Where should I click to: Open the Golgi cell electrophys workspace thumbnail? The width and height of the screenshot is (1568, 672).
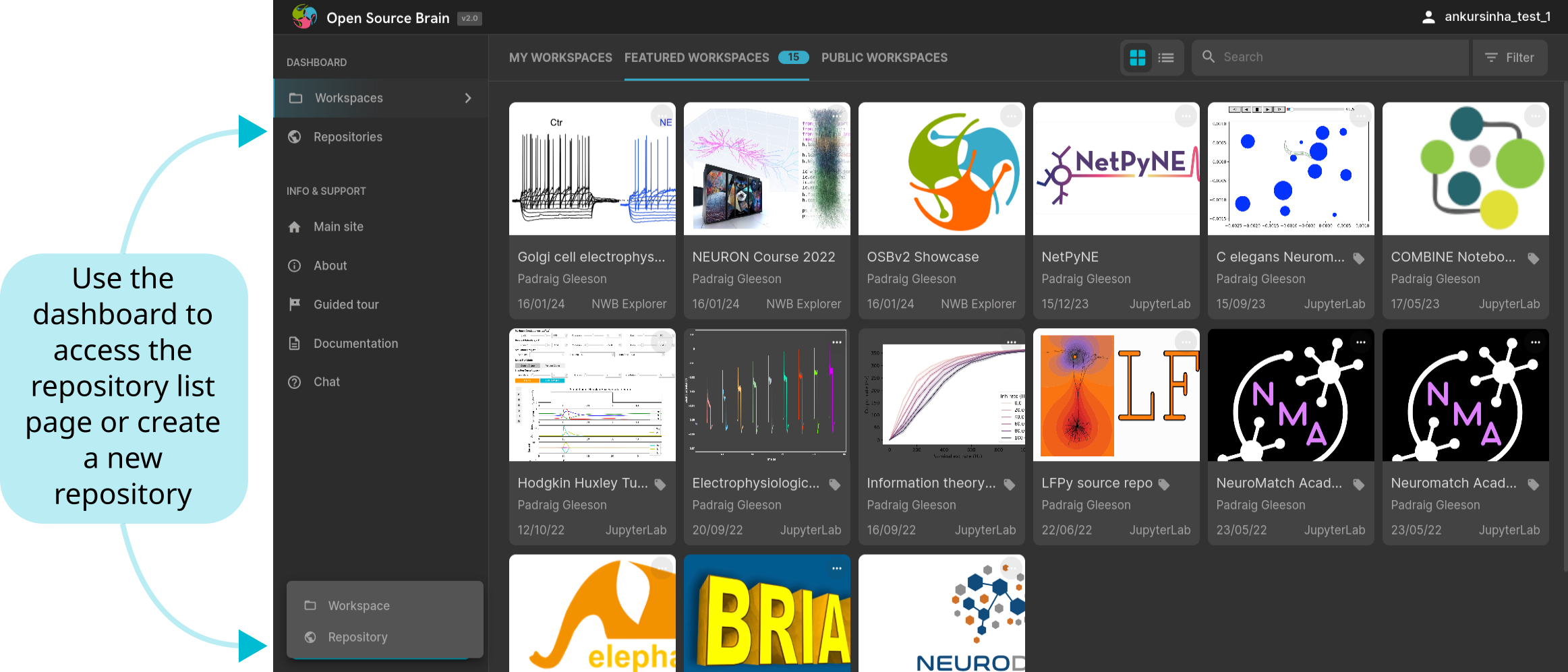coord(592,169)
